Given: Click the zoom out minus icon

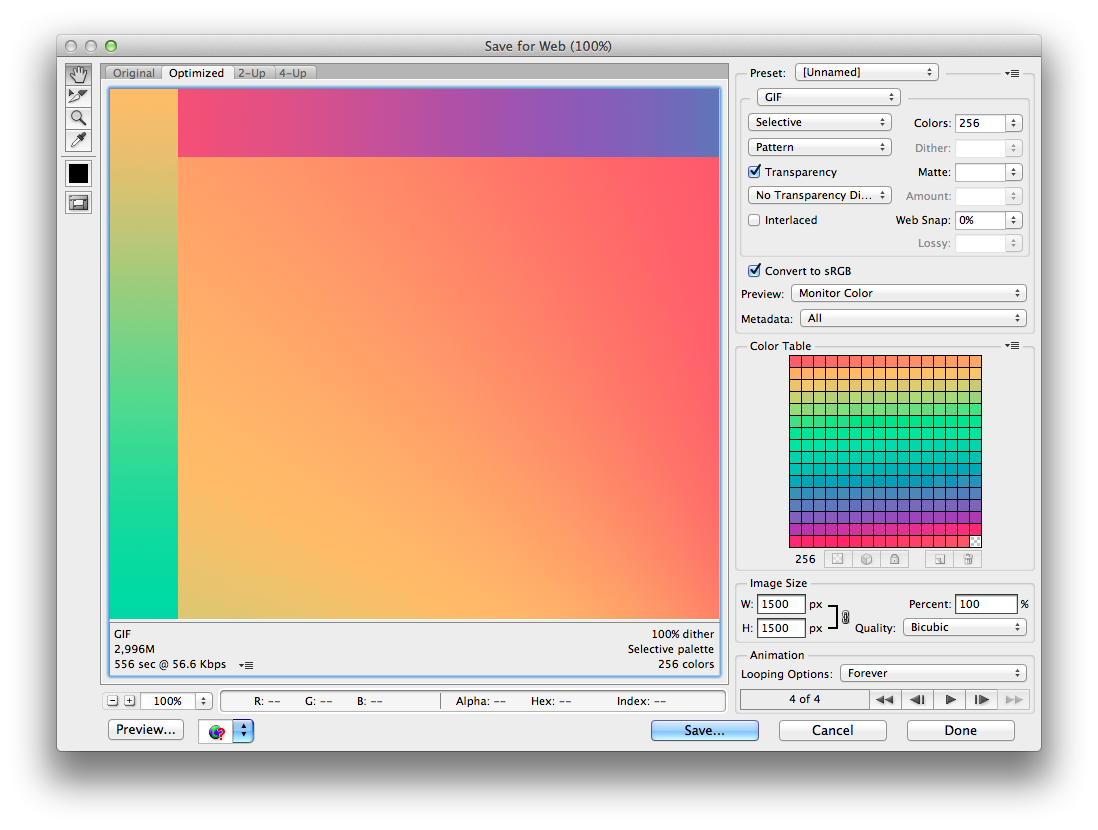Looking at the screenshot, I should pyautogui.click(x=113, y=700).
